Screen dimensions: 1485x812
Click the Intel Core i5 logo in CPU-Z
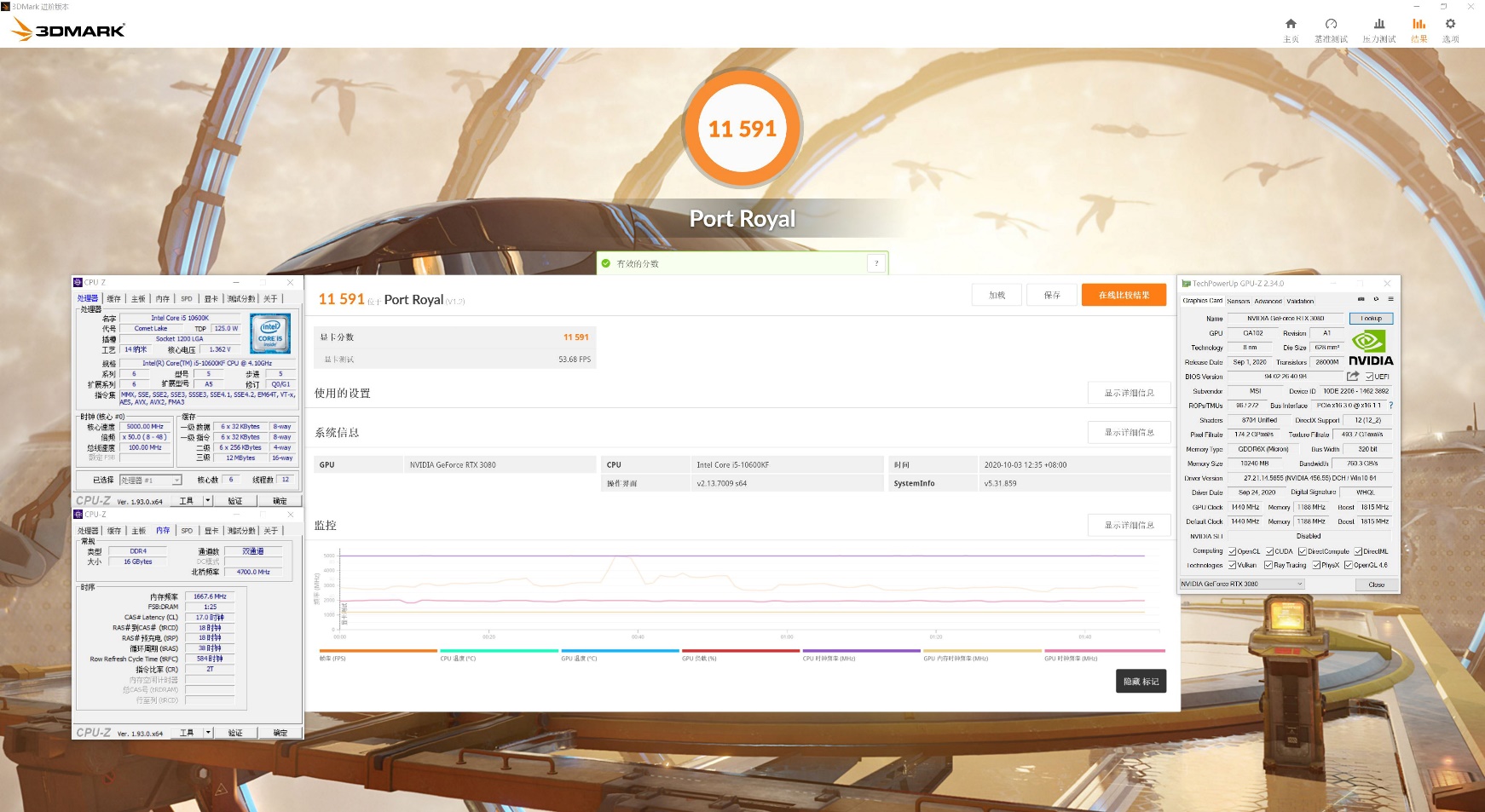(269, 333)
